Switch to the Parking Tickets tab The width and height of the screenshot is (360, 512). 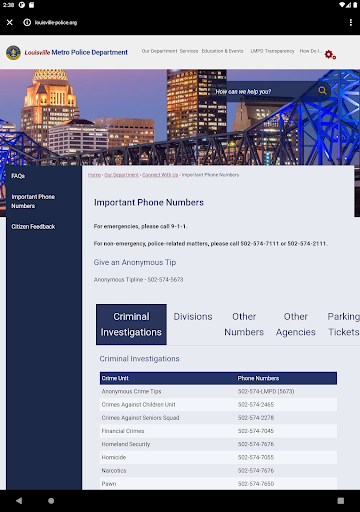pos(343,324)
